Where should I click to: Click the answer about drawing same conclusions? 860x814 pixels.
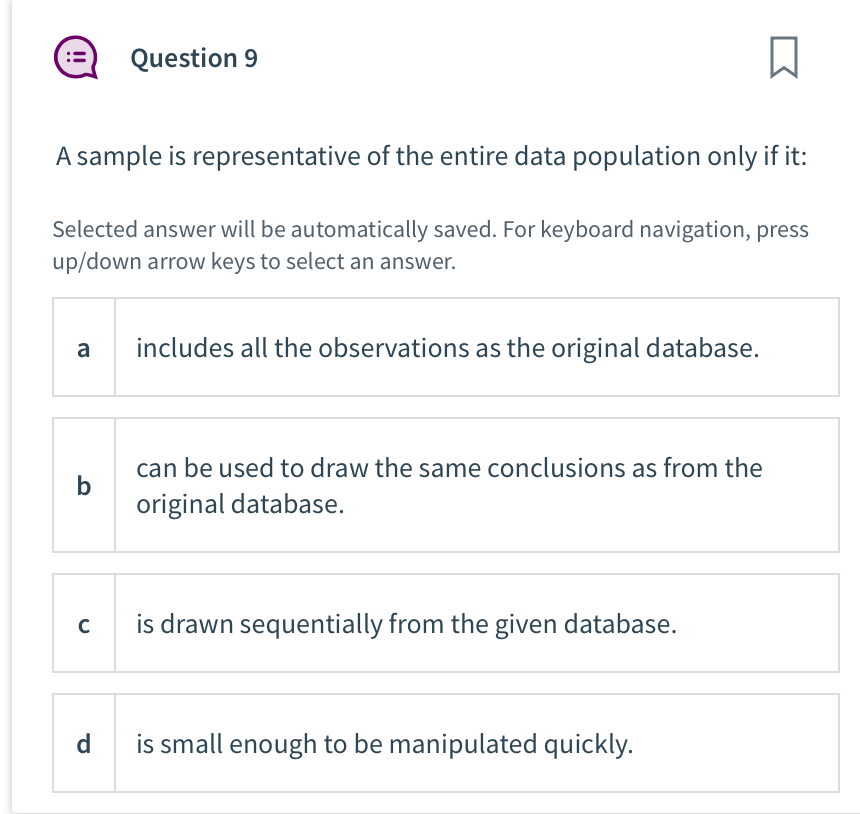pos(448,485)
